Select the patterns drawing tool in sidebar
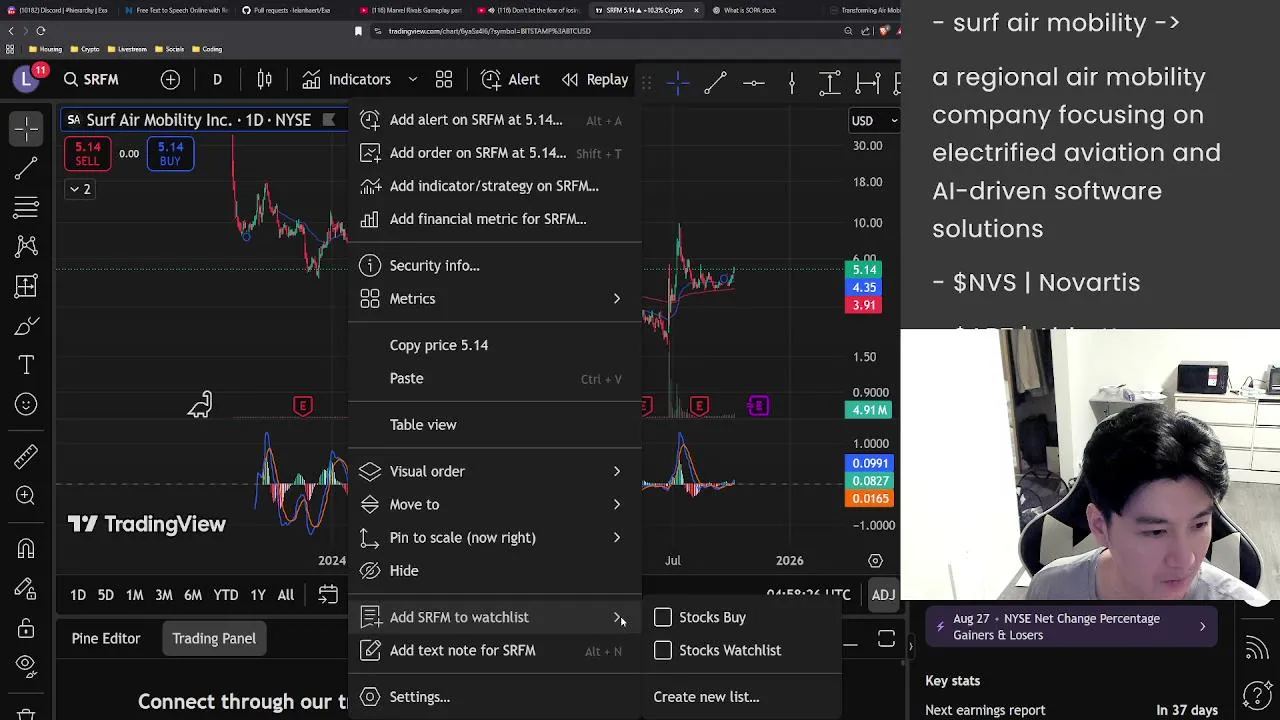This screenshot has height=720, width=1280. [x=26, y=246]
